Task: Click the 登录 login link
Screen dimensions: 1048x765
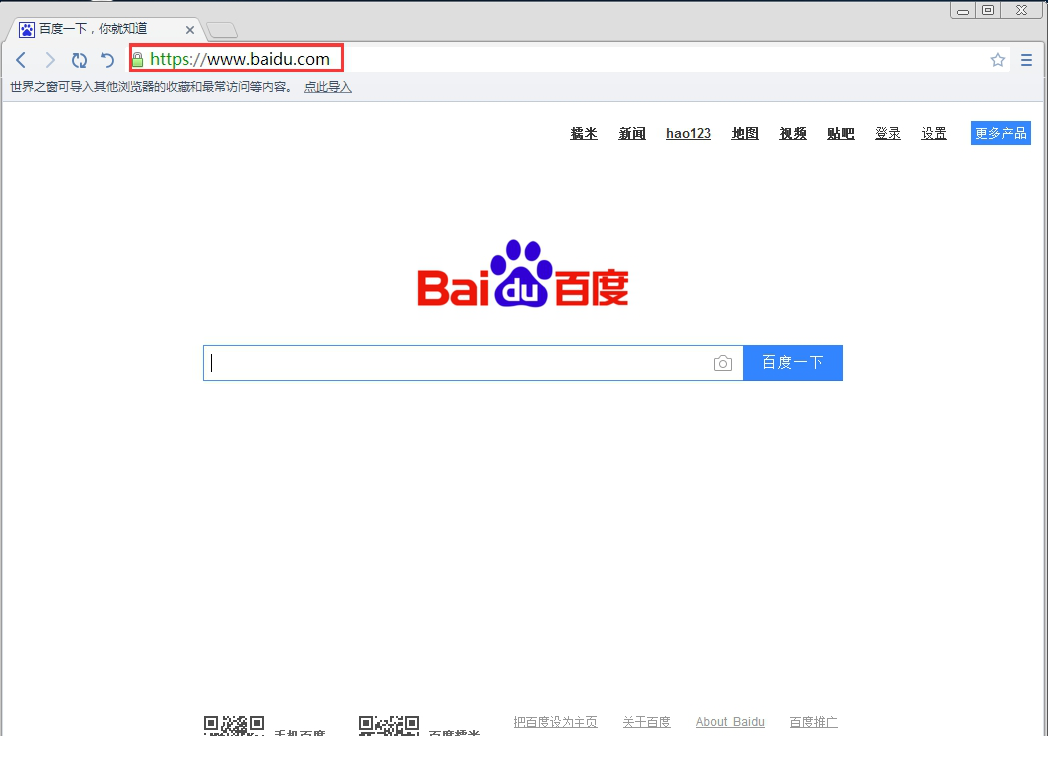Action: click(888, 134)
